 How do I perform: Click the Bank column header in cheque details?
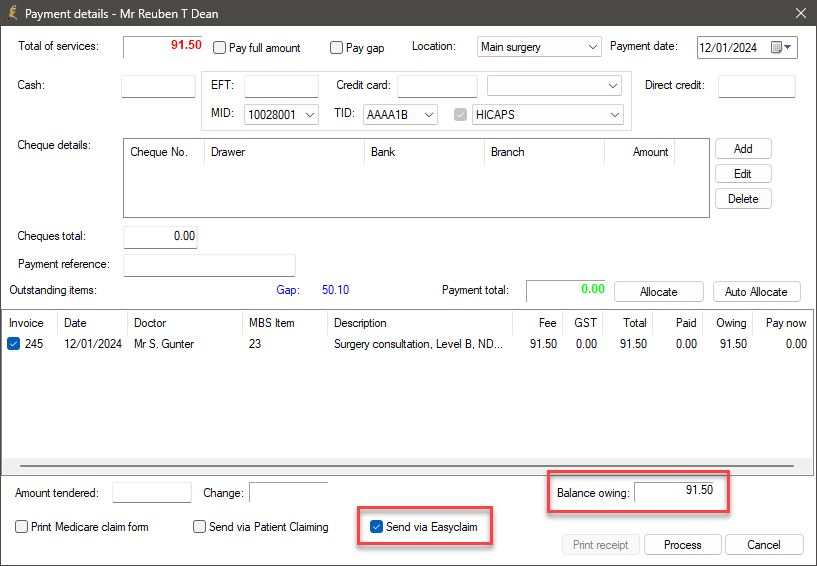click(x=424, y=152)
